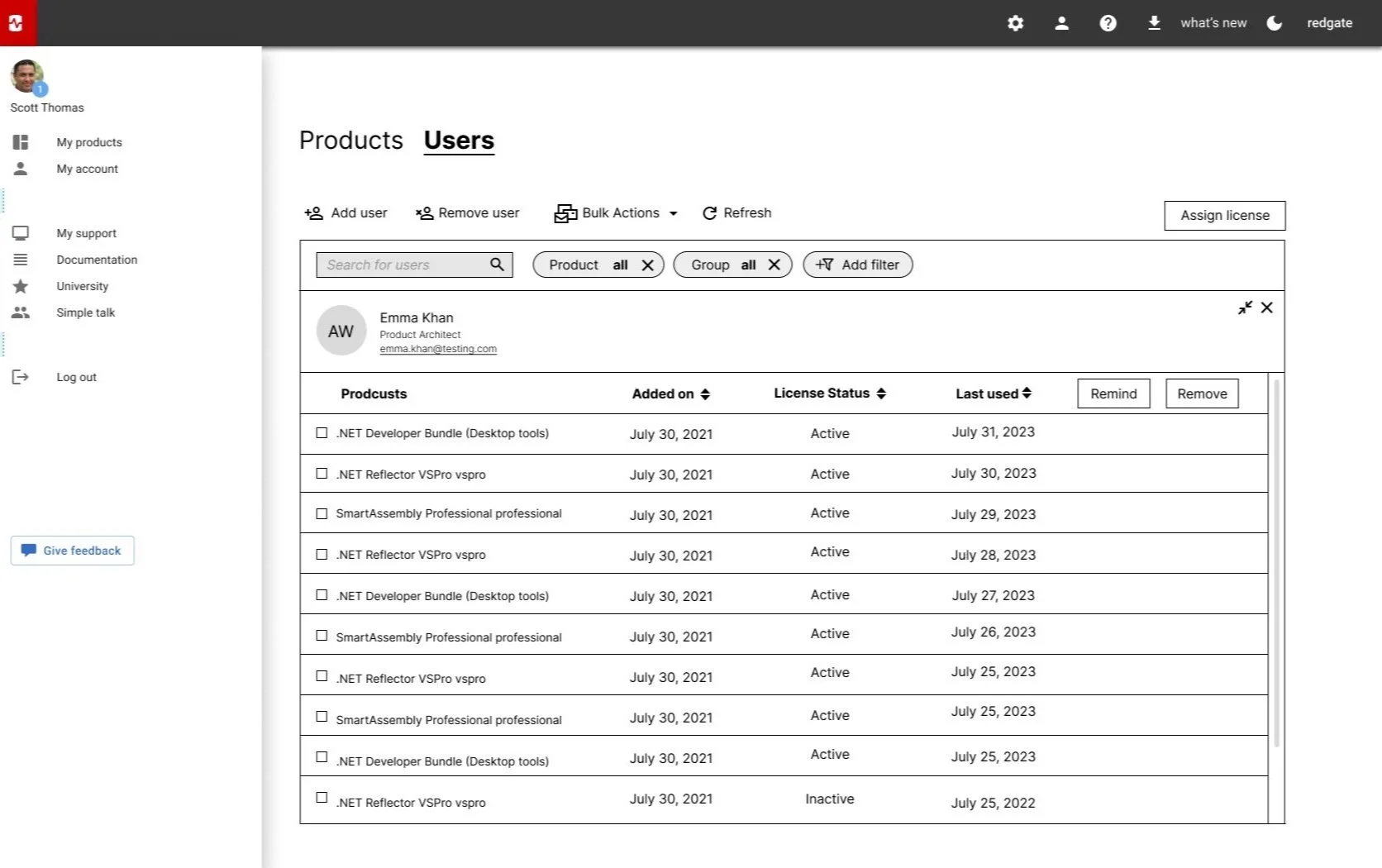Check .NET Reflector VSPro row used July 30, 2023
The image size is (1382, 868).
322,474
